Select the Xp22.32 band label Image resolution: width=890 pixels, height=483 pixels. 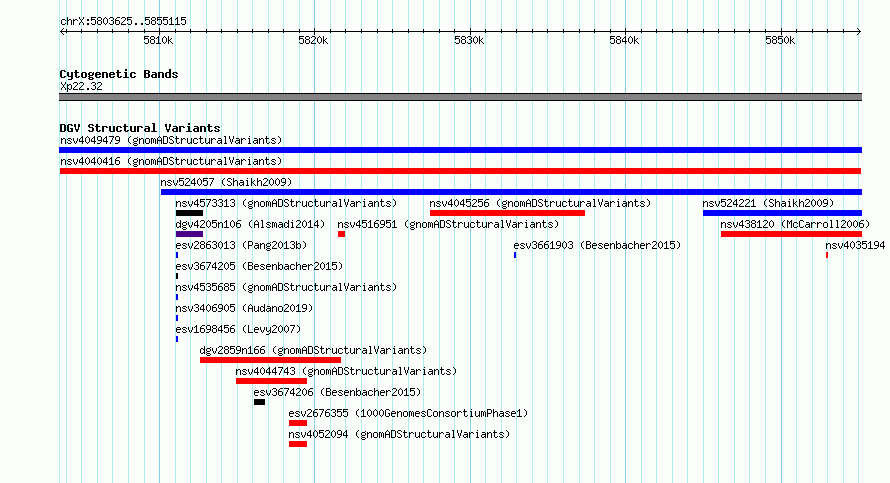81,86
